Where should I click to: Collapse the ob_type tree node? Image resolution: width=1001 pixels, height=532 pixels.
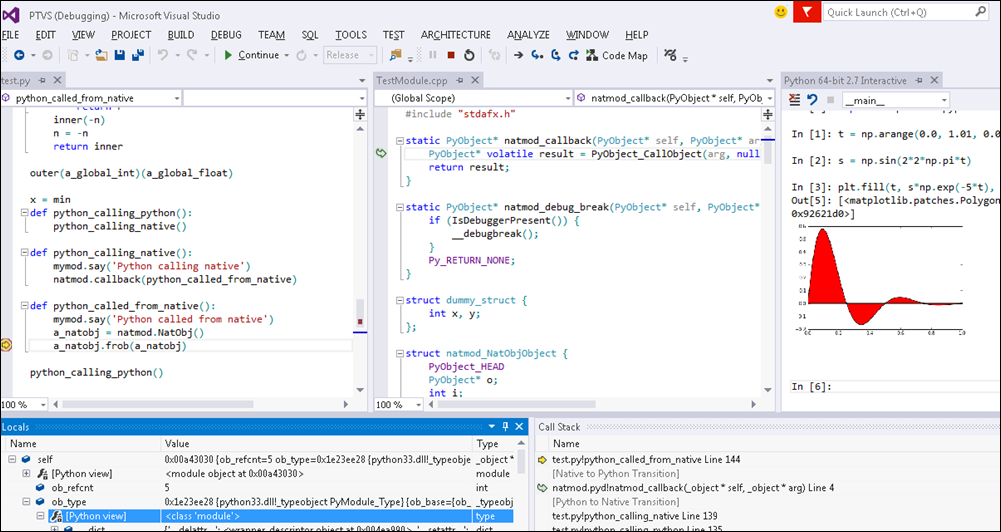pyautogui.click(x=26, y=501)
